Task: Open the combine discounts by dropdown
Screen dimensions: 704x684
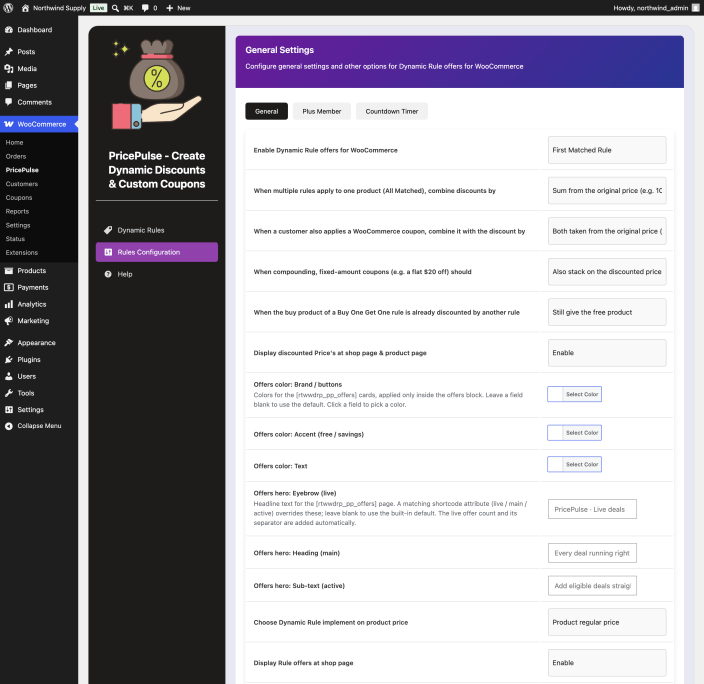Action: 607,190
